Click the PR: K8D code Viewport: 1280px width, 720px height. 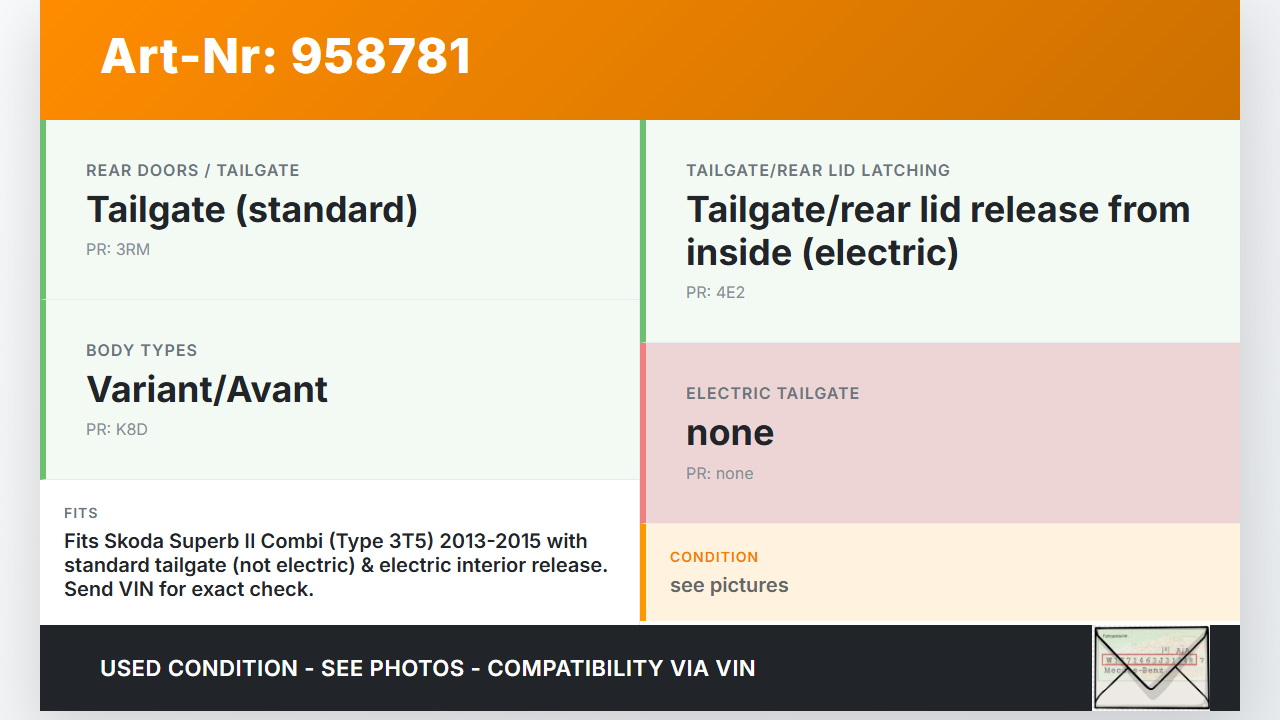click(x=118, y=429)
